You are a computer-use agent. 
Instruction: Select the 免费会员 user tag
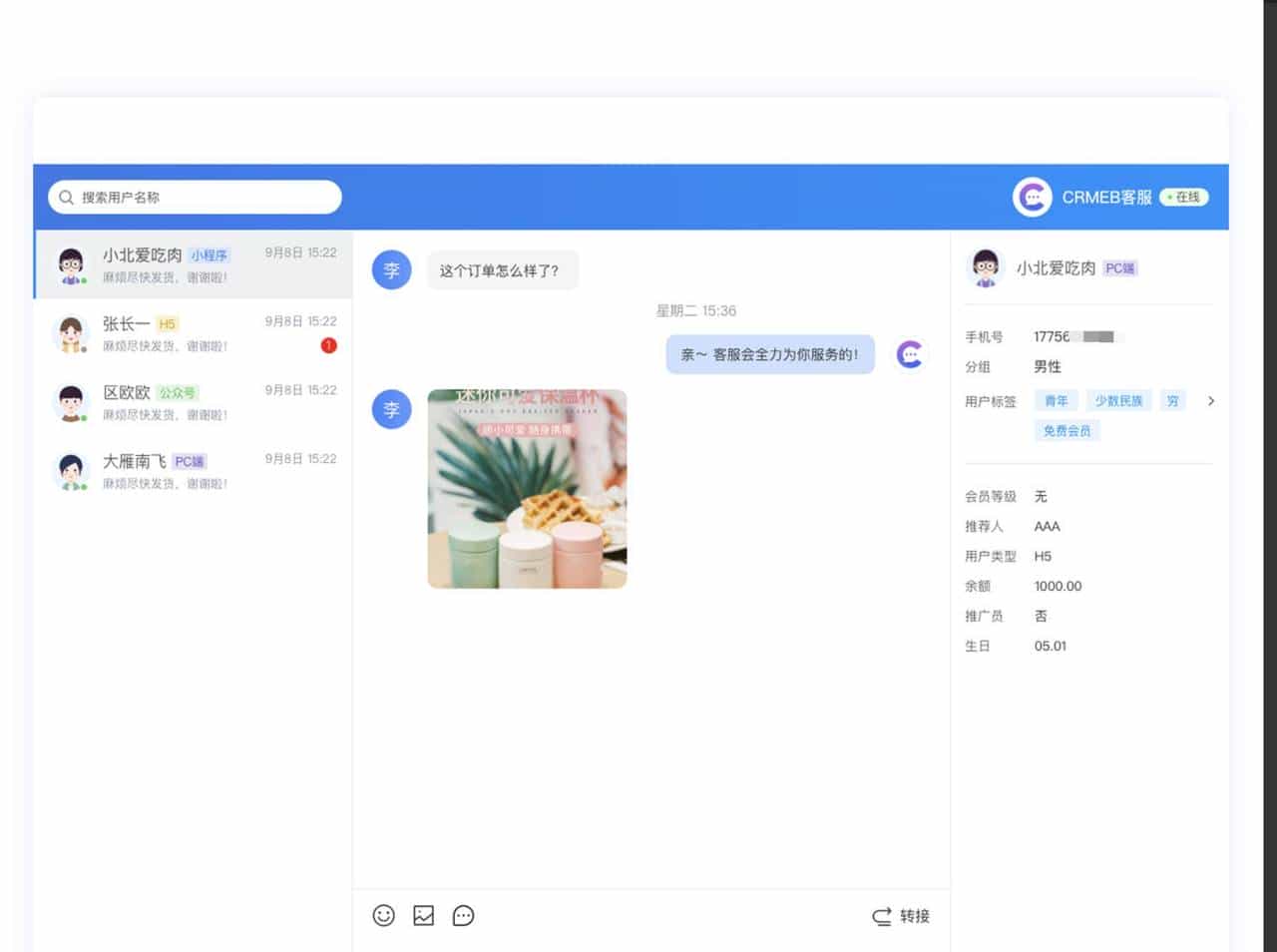1066,430
